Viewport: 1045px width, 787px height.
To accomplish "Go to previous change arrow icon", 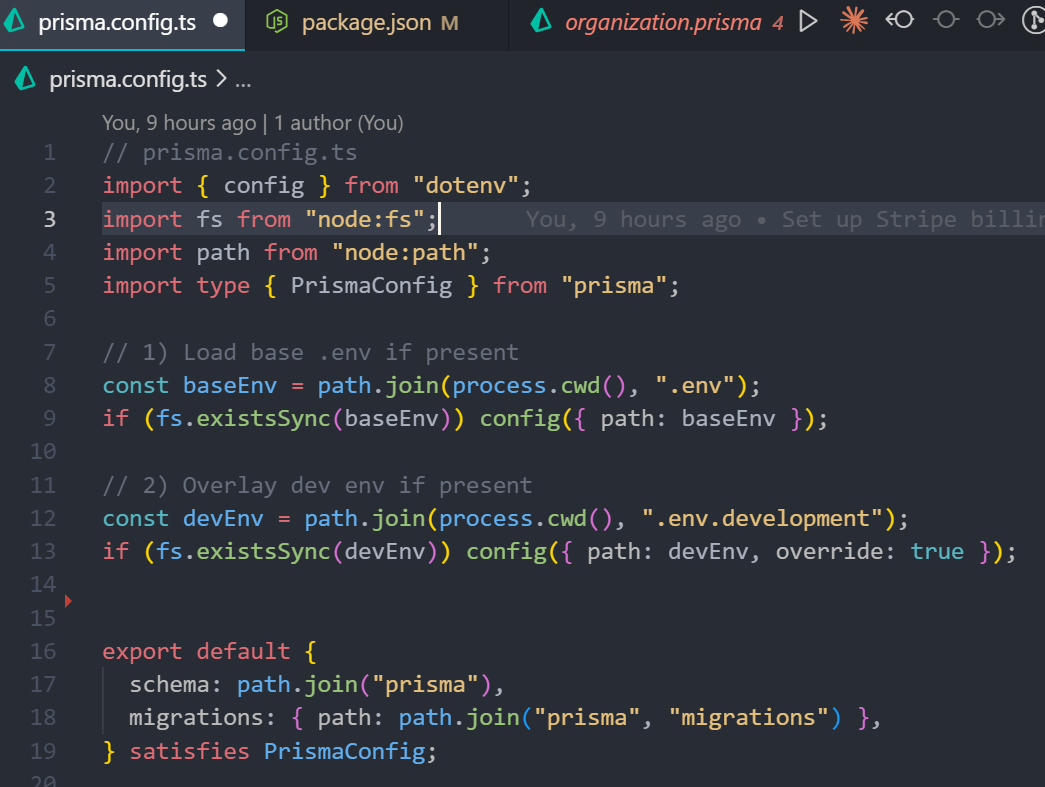I will [x=900, y=21].
